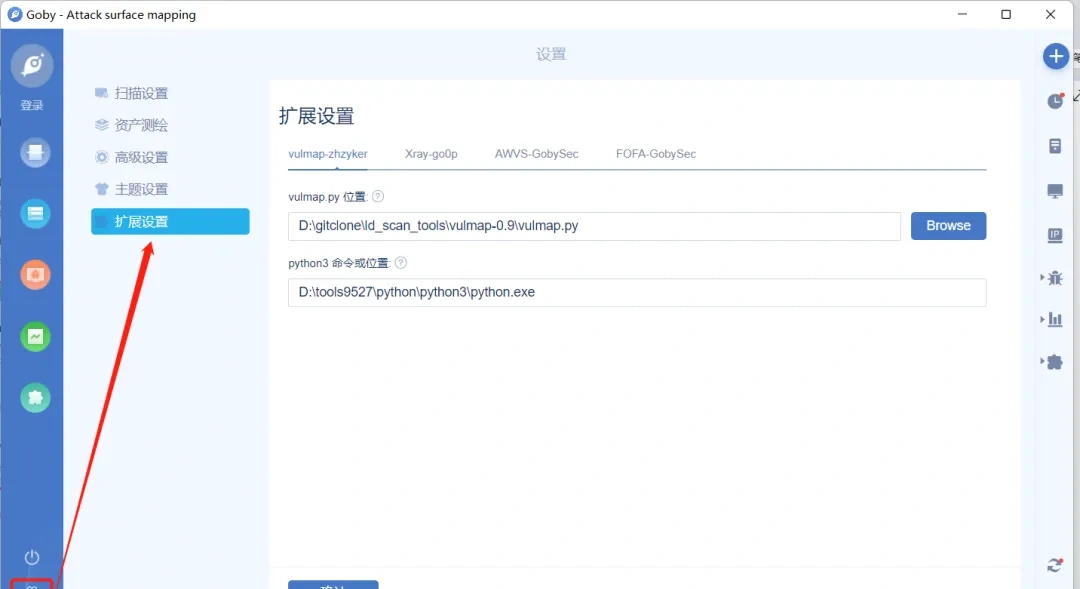Click the sync arrows icon at bottom right
Viewport: 1080px width, 589px height.
coord(1055,566)
